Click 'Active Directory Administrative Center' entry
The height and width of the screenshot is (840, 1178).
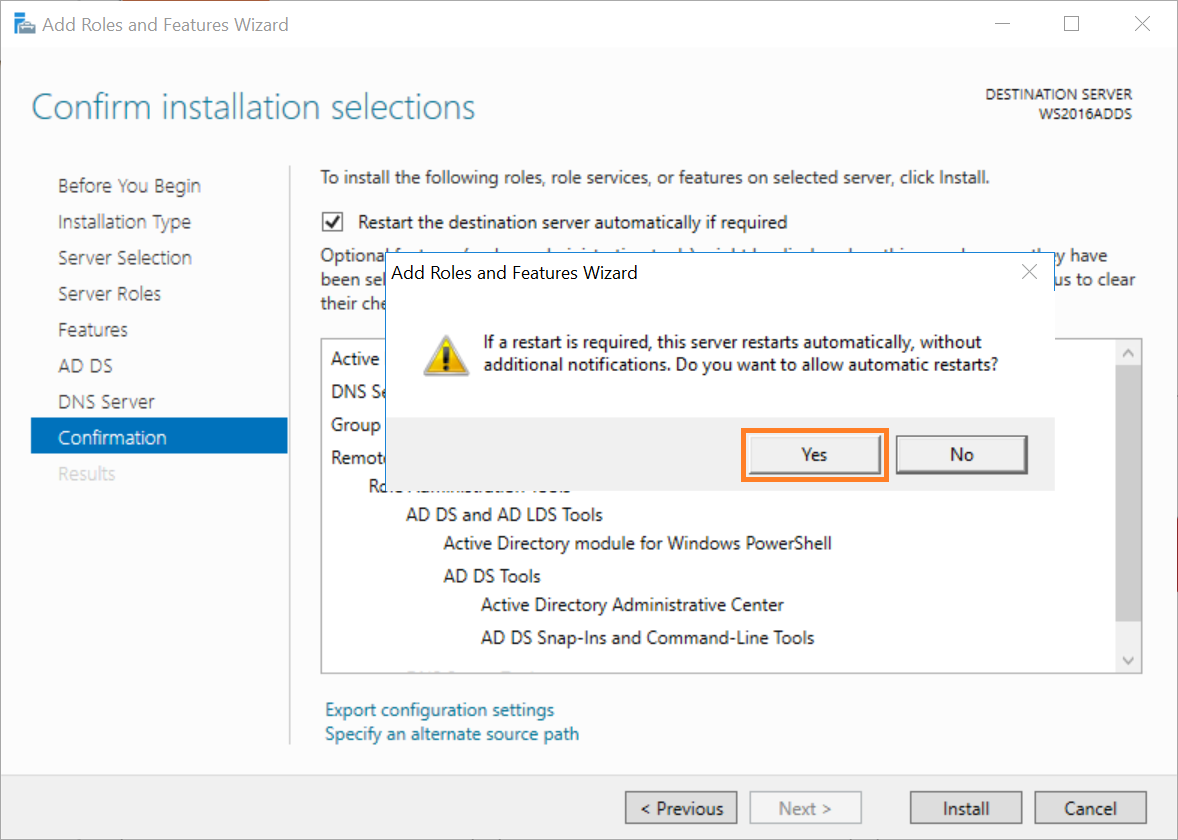(632, 605)
